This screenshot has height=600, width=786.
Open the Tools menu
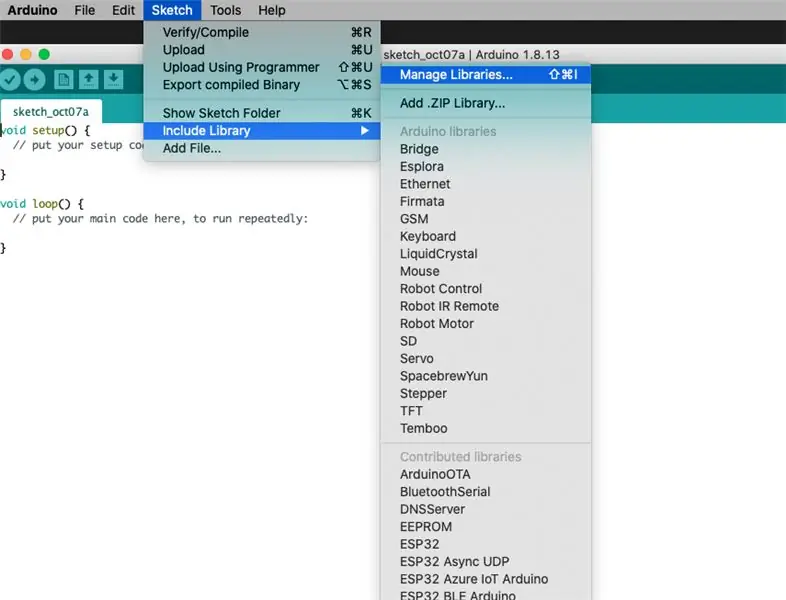coord(226,10)
